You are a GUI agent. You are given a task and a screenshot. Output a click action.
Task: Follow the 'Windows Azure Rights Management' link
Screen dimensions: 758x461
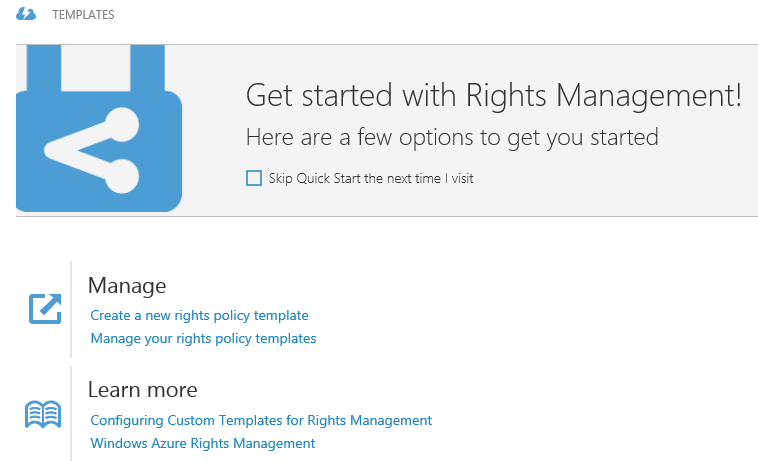click(x=202, y=443)
